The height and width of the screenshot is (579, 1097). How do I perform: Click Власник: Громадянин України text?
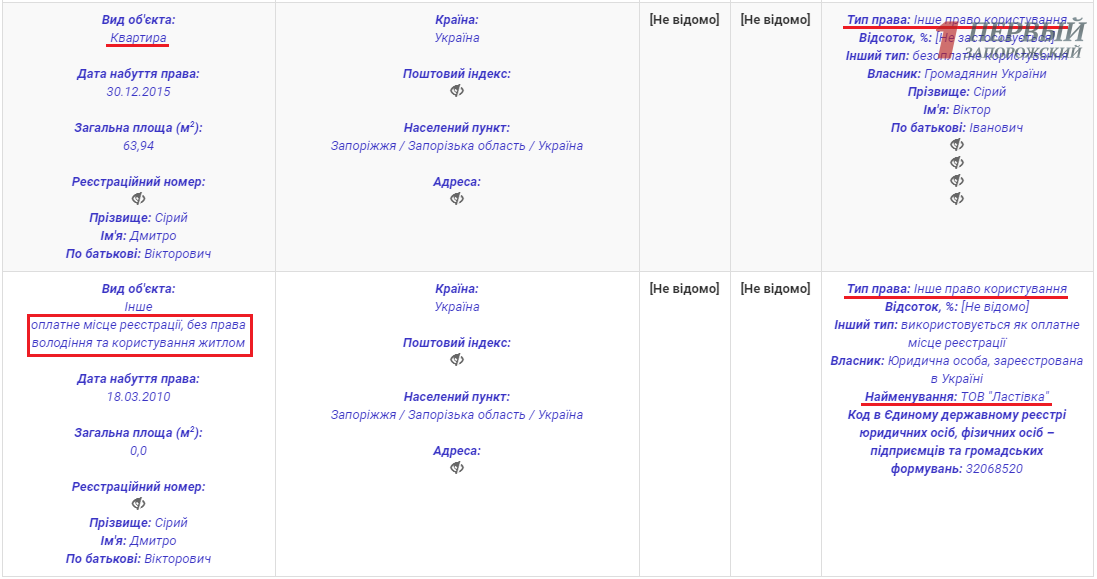click(957, 74)
